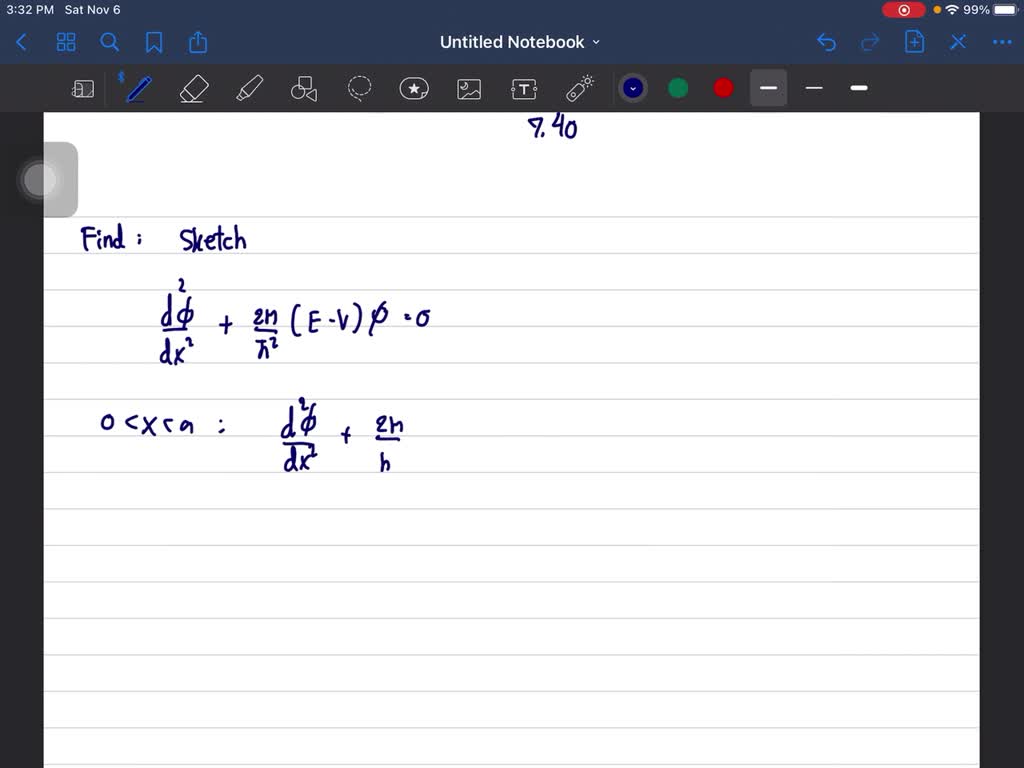Insert an image with the photo tool

469,88
